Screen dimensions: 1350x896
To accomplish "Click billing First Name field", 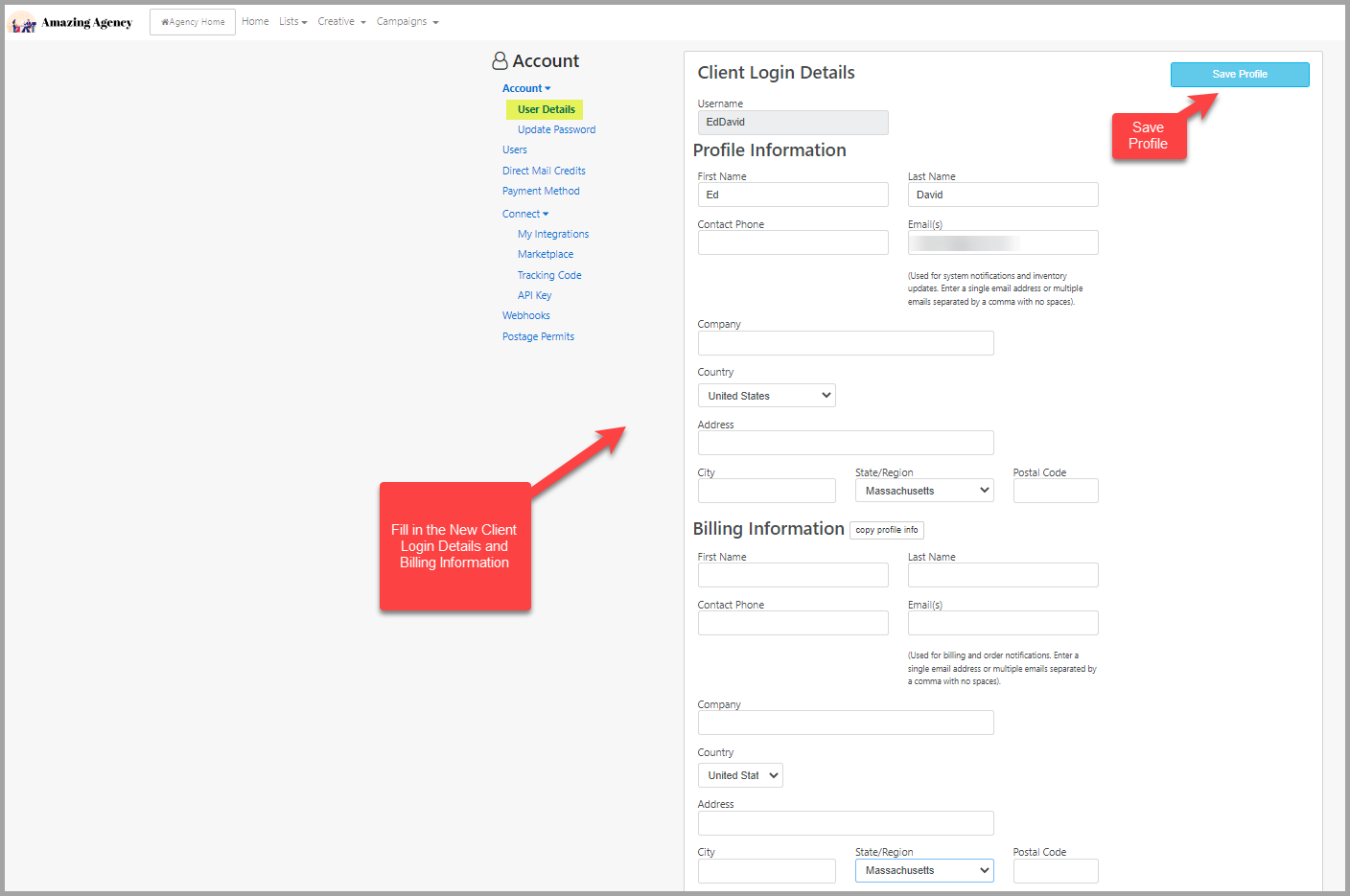I will (x=793, y=575).
